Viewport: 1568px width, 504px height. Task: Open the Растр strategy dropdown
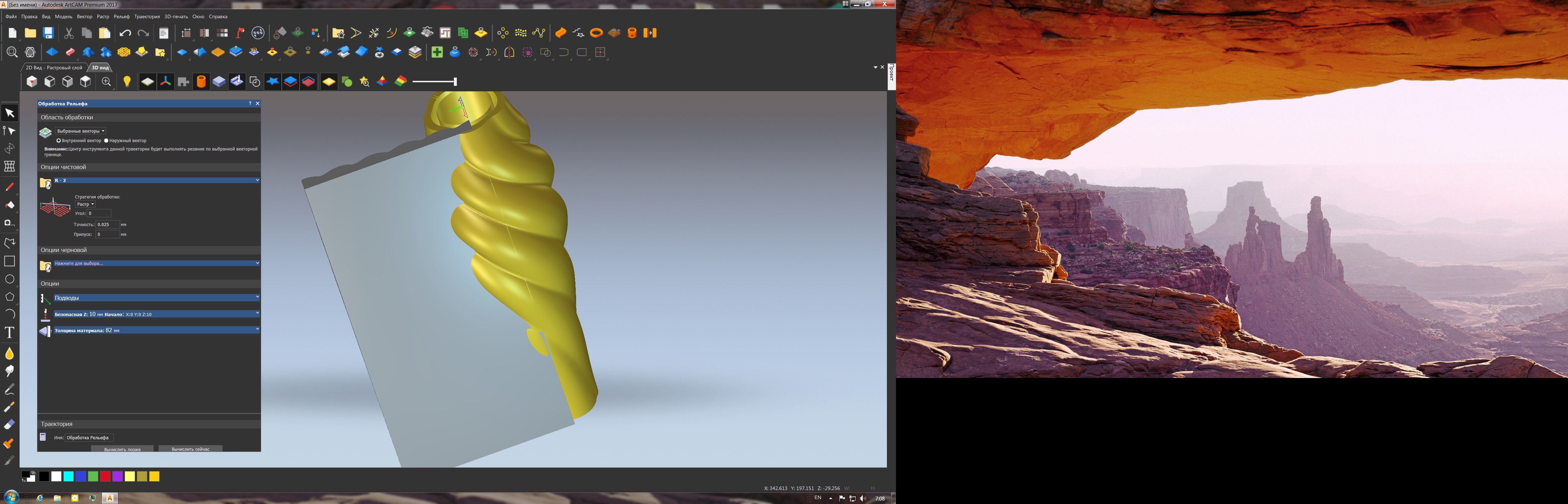tap(85, 204)
